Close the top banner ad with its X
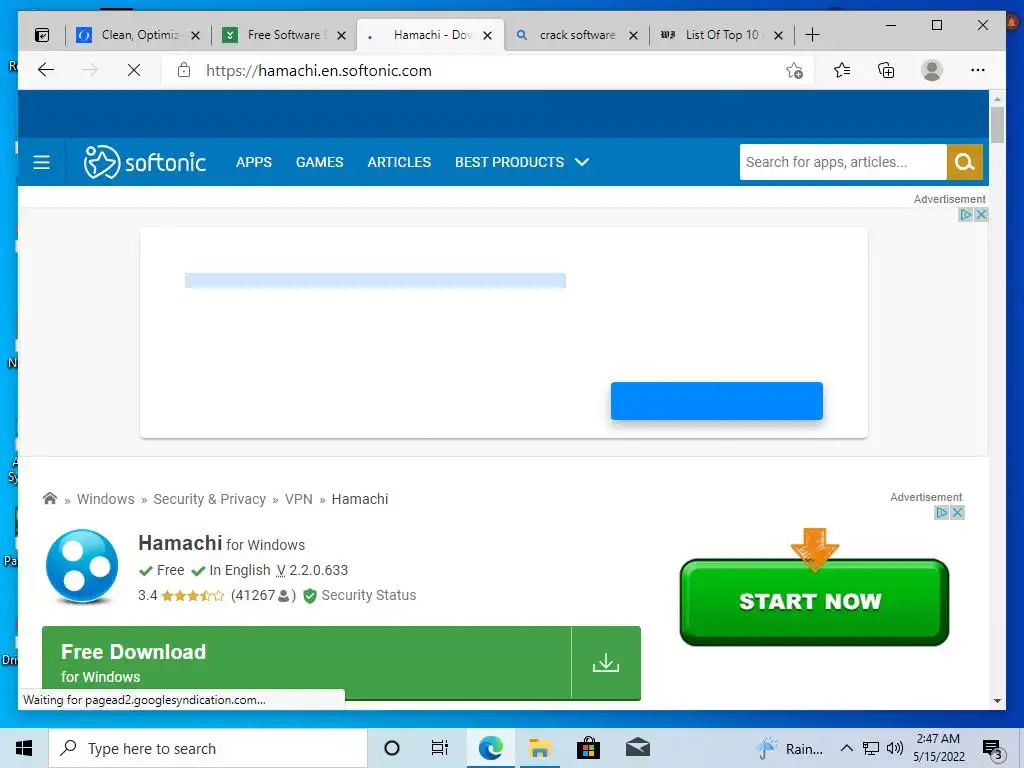 pyautogui.click(x=981, y=215)
